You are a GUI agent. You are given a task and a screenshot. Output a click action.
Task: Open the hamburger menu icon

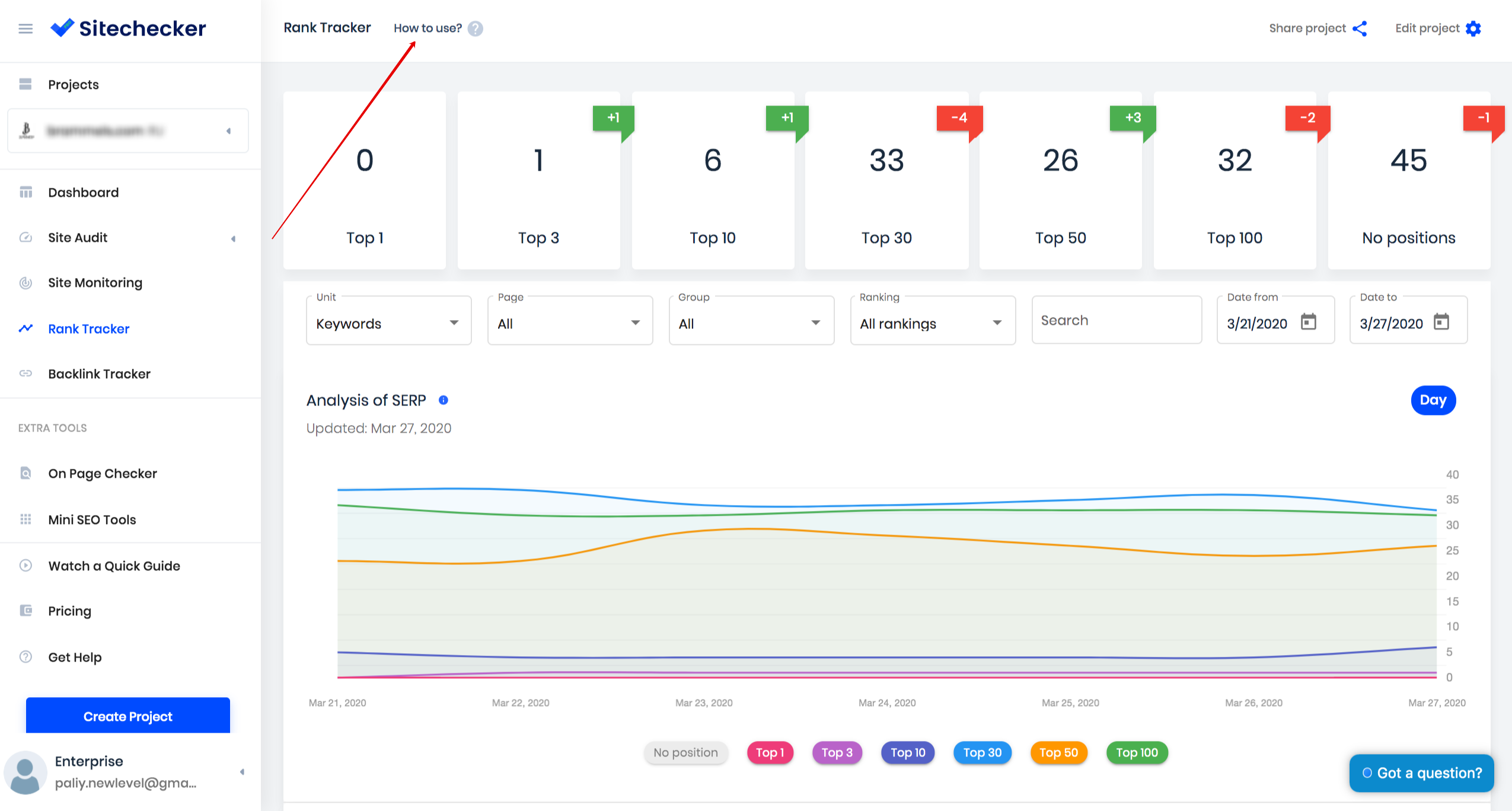click(x=25, y=28)
